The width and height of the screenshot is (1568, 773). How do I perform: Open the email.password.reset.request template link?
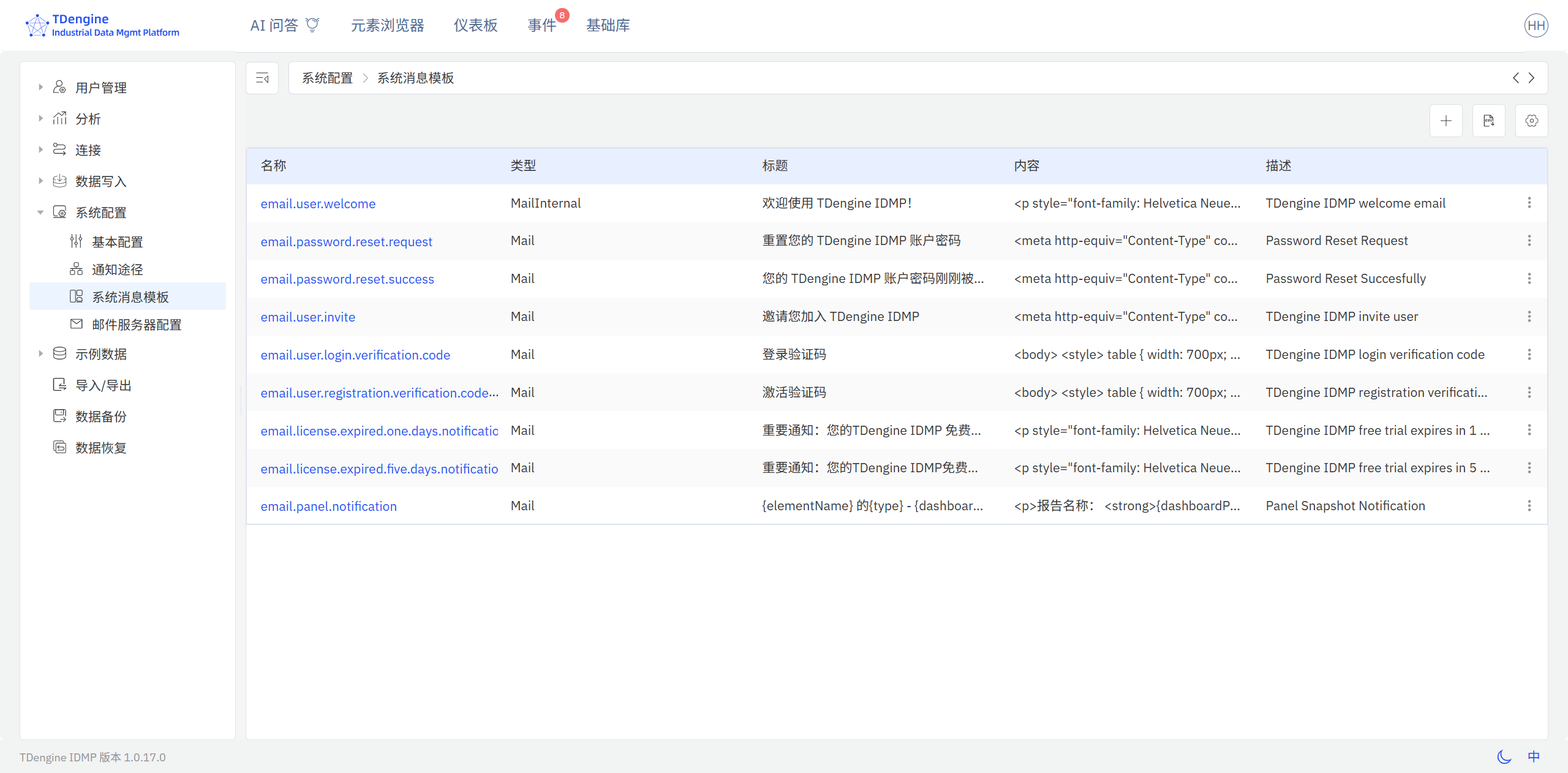coord(346,241)
